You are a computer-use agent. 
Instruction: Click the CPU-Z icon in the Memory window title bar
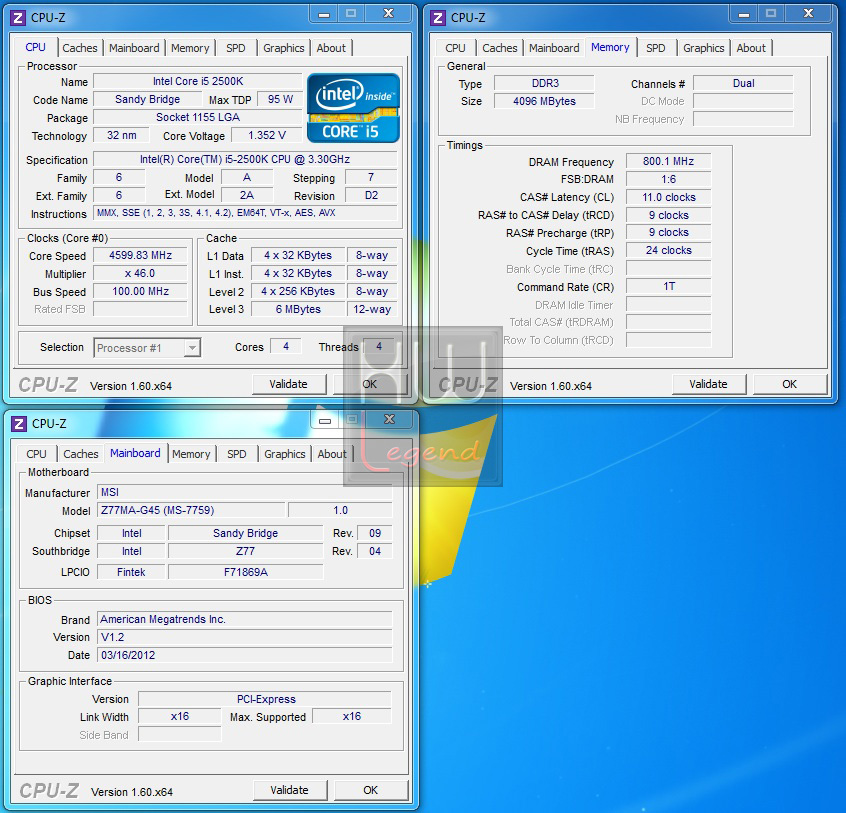[438, 18]
